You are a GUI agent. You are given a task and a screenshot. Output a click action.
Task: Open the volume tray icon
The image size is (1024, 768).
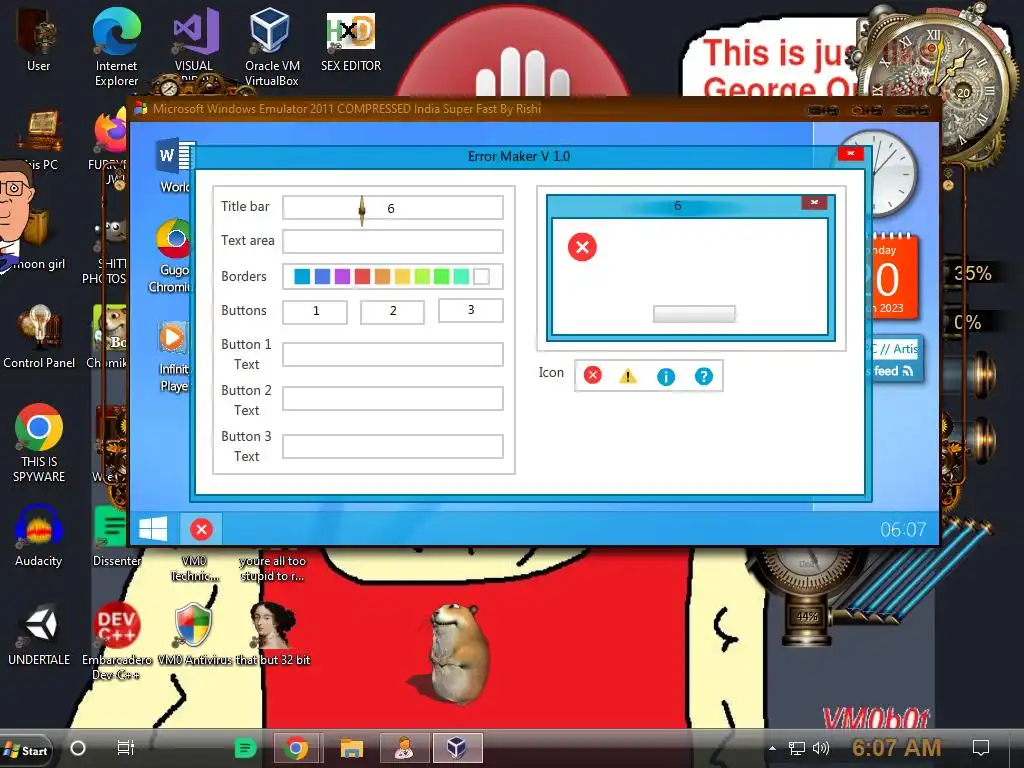coord(820,748)
